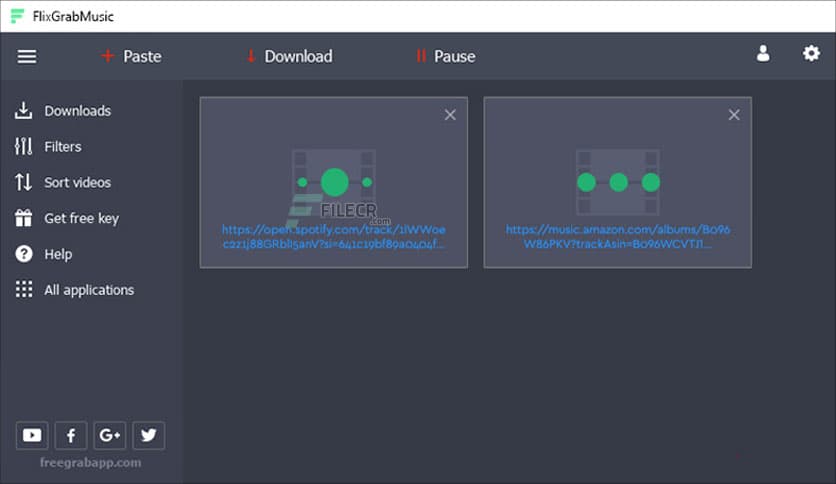
Task: Select Sort videos in sidebar
Action: pos(63,182)
